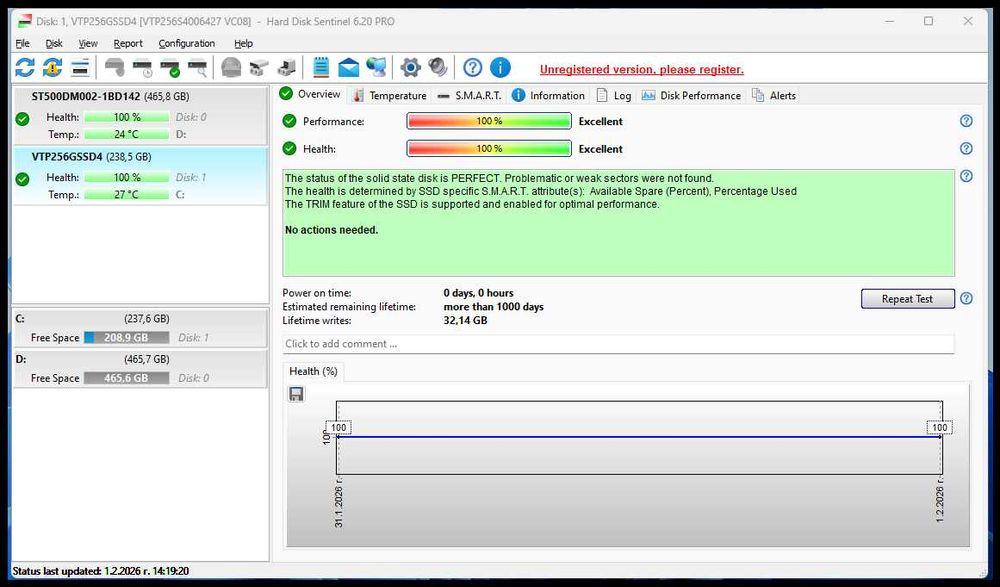Click the Click to add comment field
The width and height of the screenshot is (1000, 587).
point(619,344)
